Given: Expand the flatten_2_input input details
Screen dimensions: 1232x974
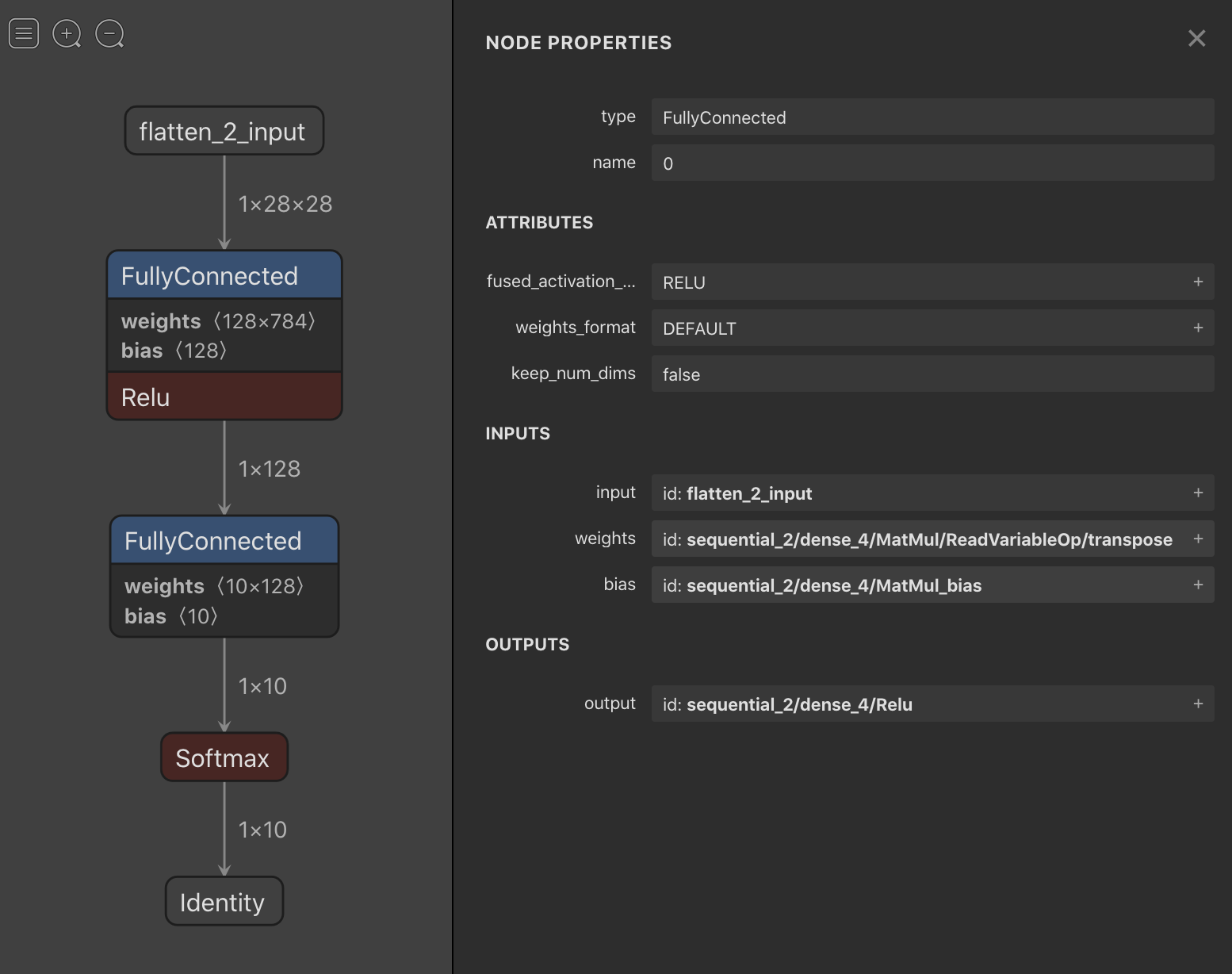Looking at the screenshot, I should (1198, 493).
